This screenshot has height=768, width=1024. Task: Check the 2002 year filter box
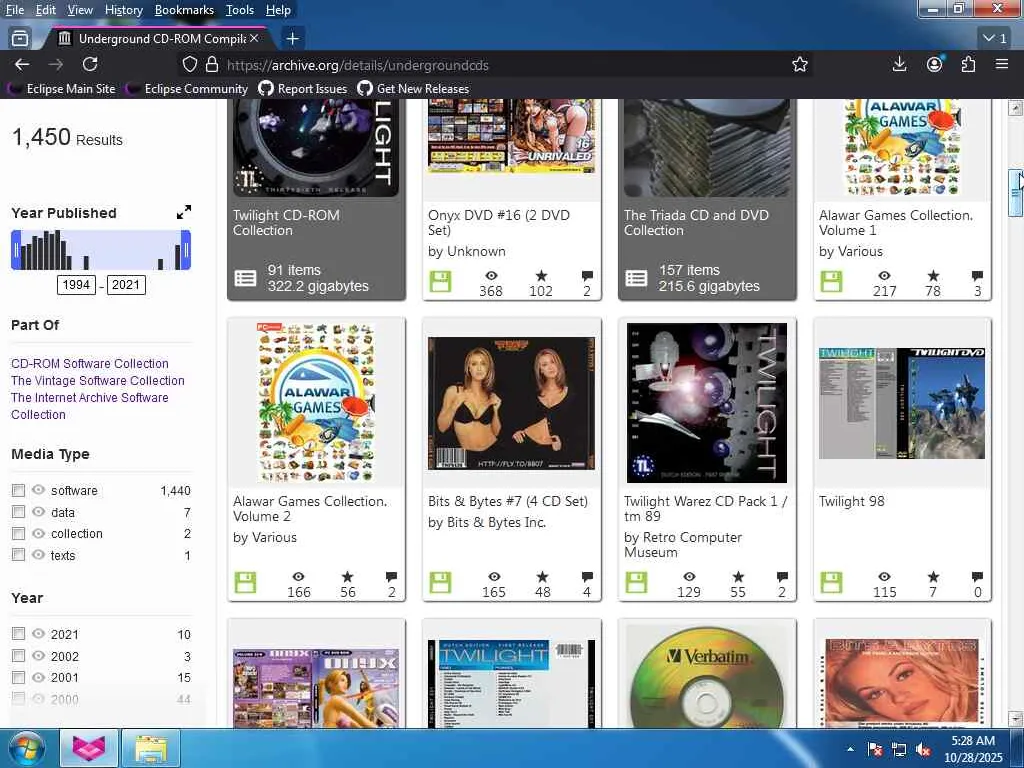tap(18, 655)
